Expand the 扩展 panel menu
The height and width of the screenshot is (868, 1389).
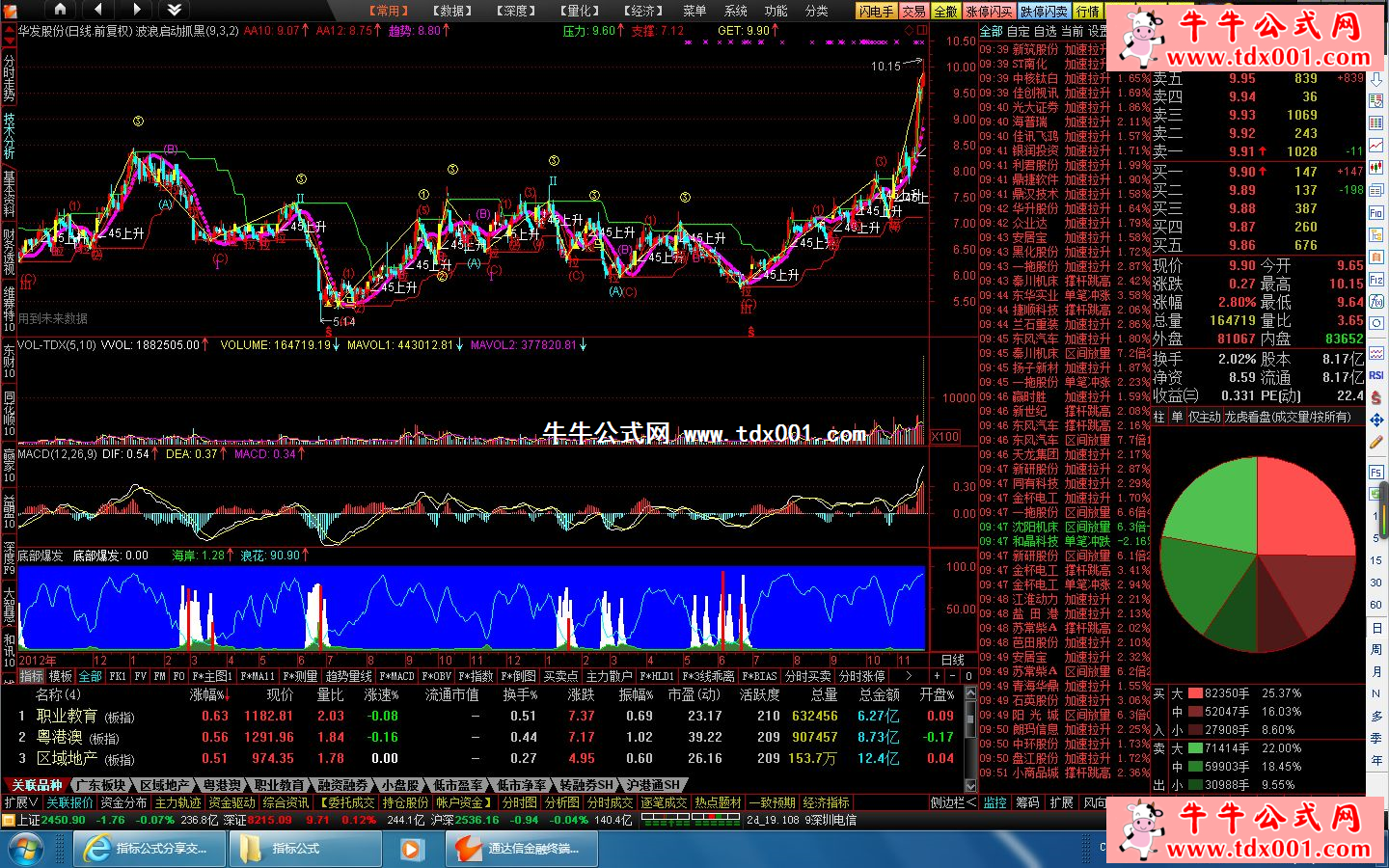point(21,802)
